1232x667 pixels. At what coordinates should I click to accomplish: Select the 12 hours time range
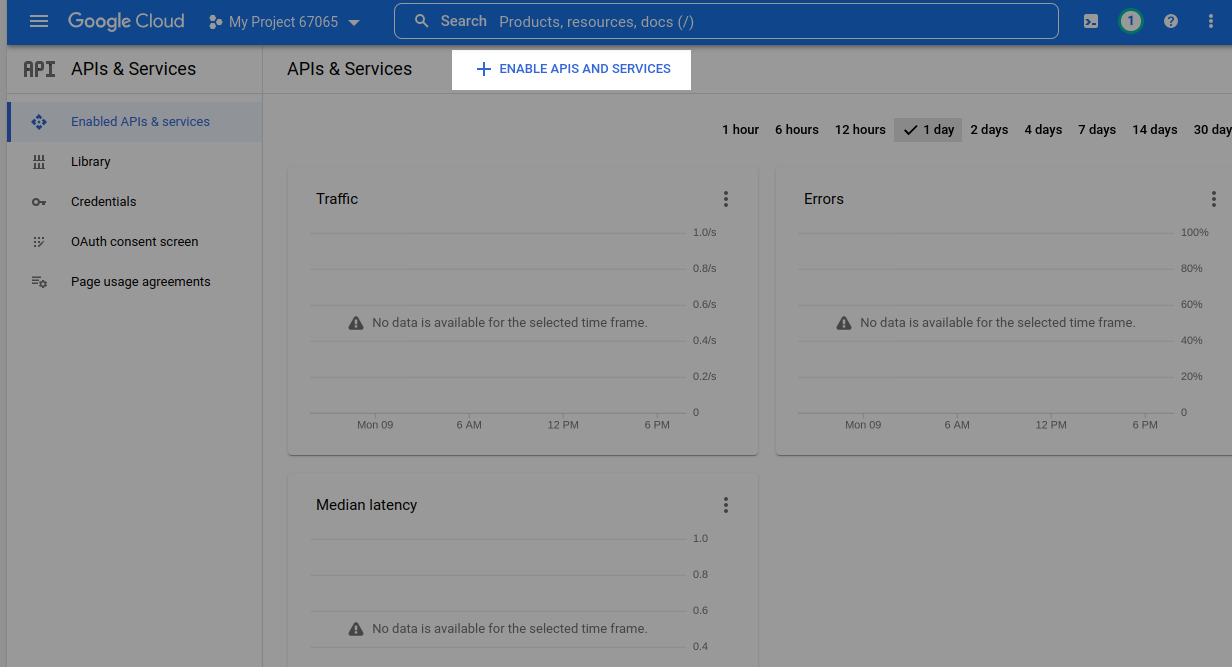[860, 130]
